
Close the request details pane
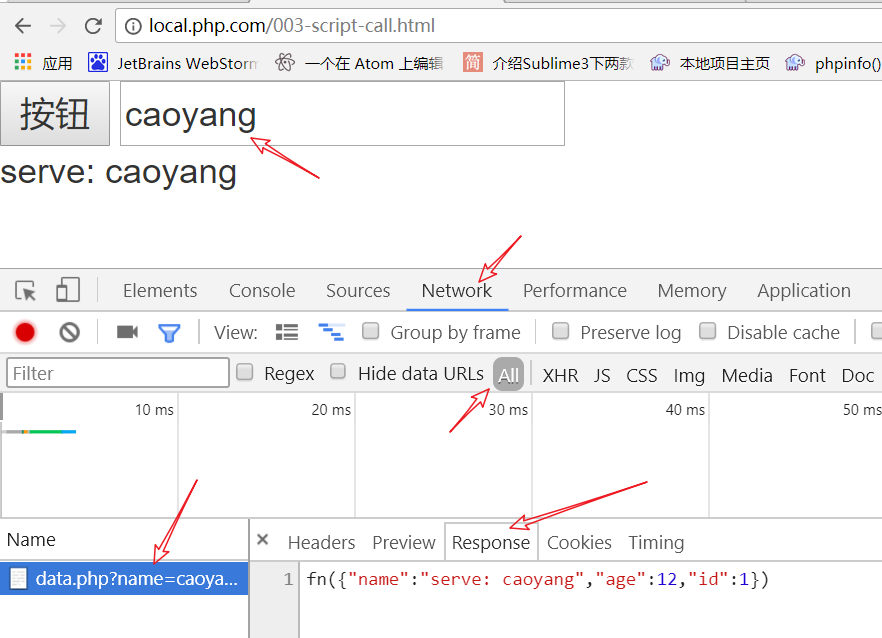pyautogui.click(x=262, y=540)
